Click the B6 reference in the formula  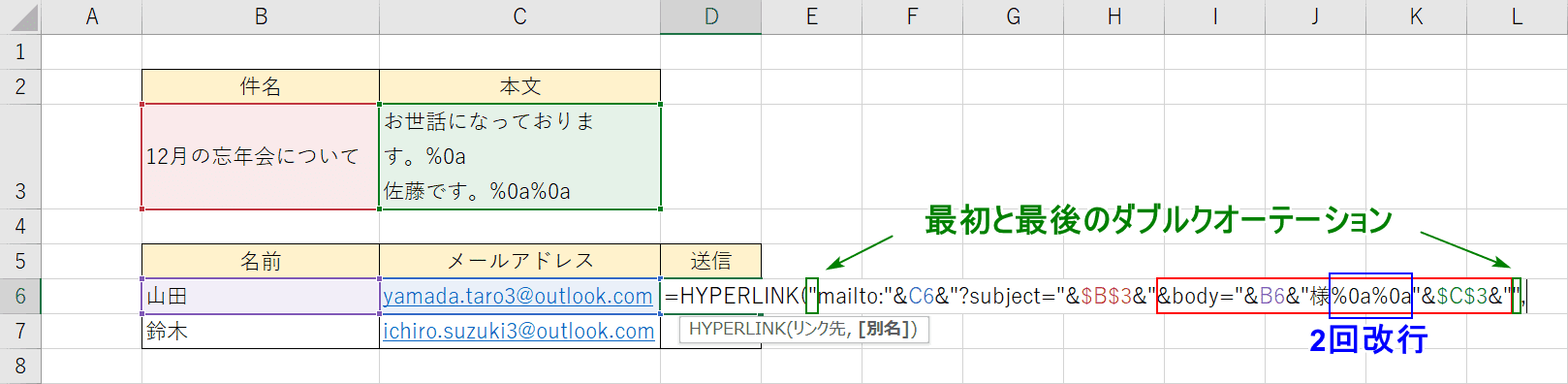[x=1271, y=296]
